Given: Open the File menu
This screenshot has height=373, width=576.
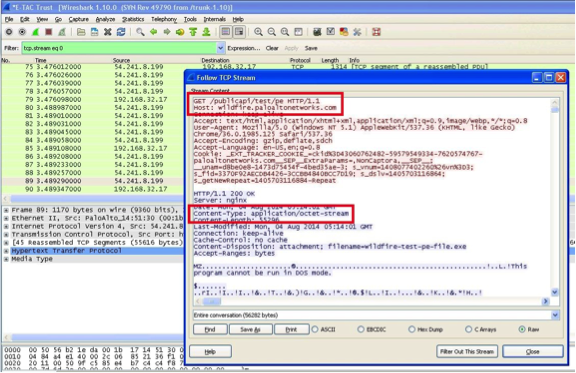Looking at the screenshot, I should tap(9, 19).
